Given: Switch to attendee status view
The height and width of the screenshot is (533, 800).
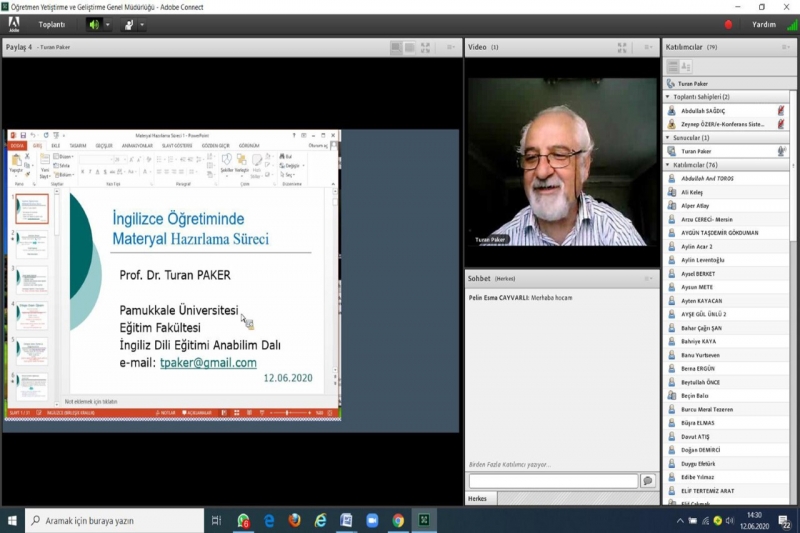Looking at the screenshot, I should tap(686, 66).
